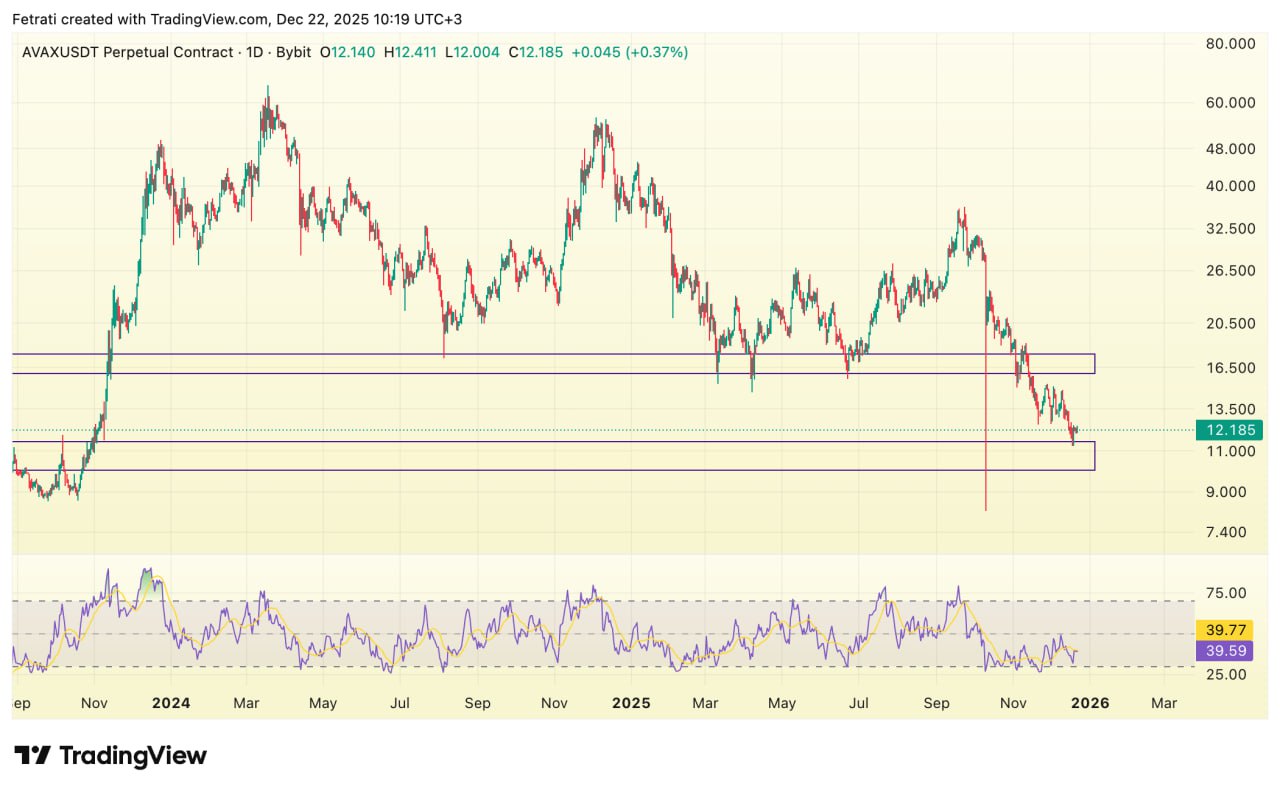Click the high value H12.411
Screen dimensions: 1280x792
click(x=410, y=52)
